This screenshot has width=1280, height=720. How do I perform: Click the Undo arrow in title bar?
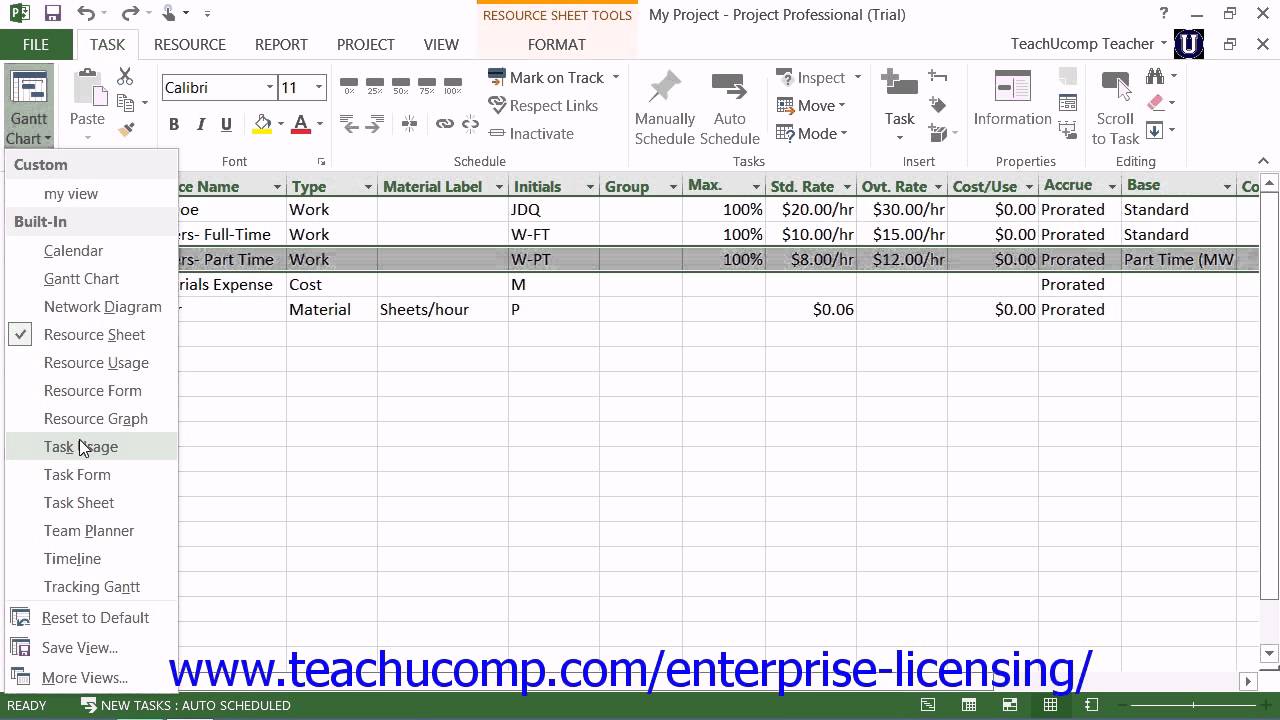86,14
